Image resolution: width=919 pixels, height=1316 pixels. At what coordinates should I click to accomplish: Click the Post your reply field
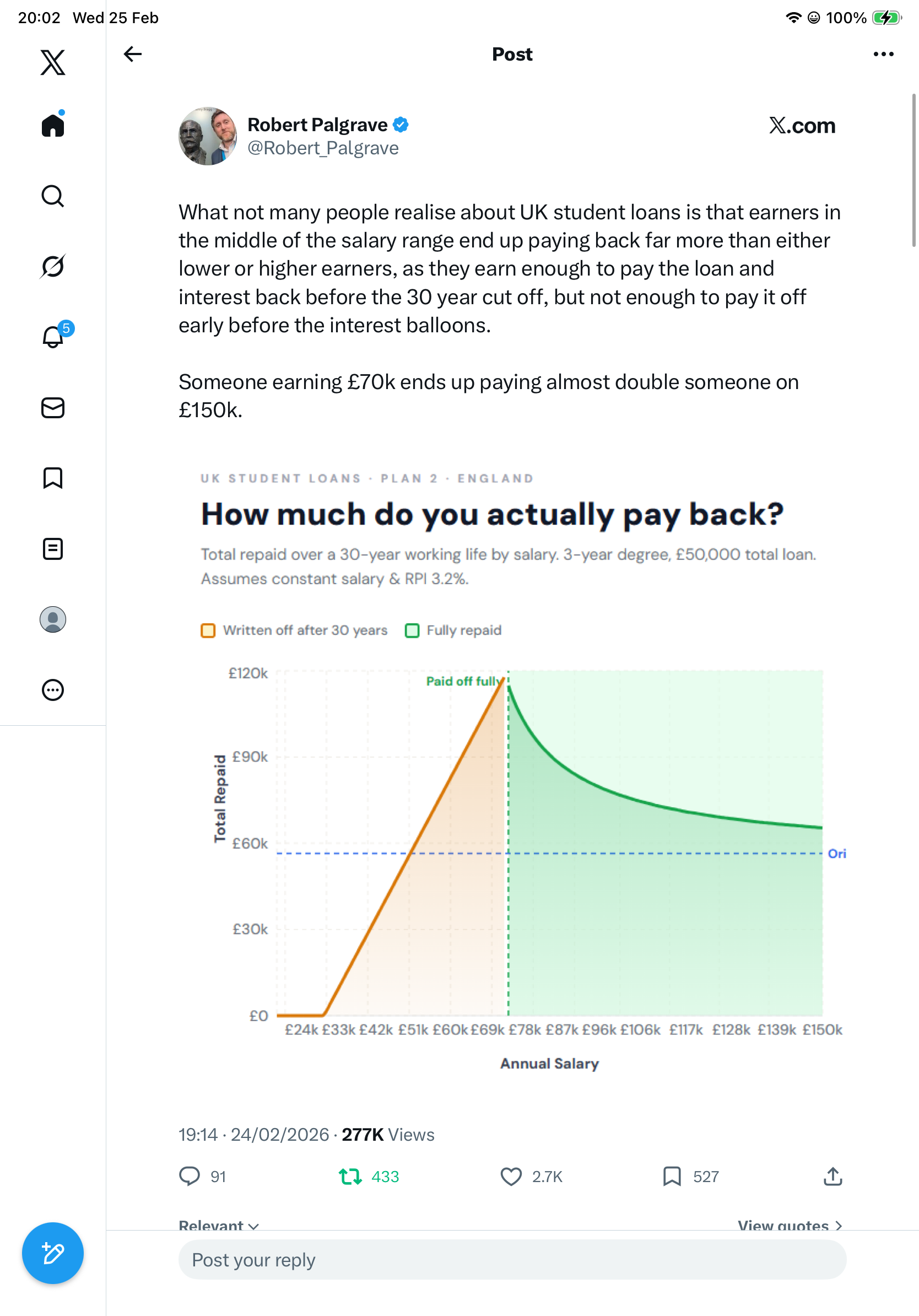click(512, 1260)
